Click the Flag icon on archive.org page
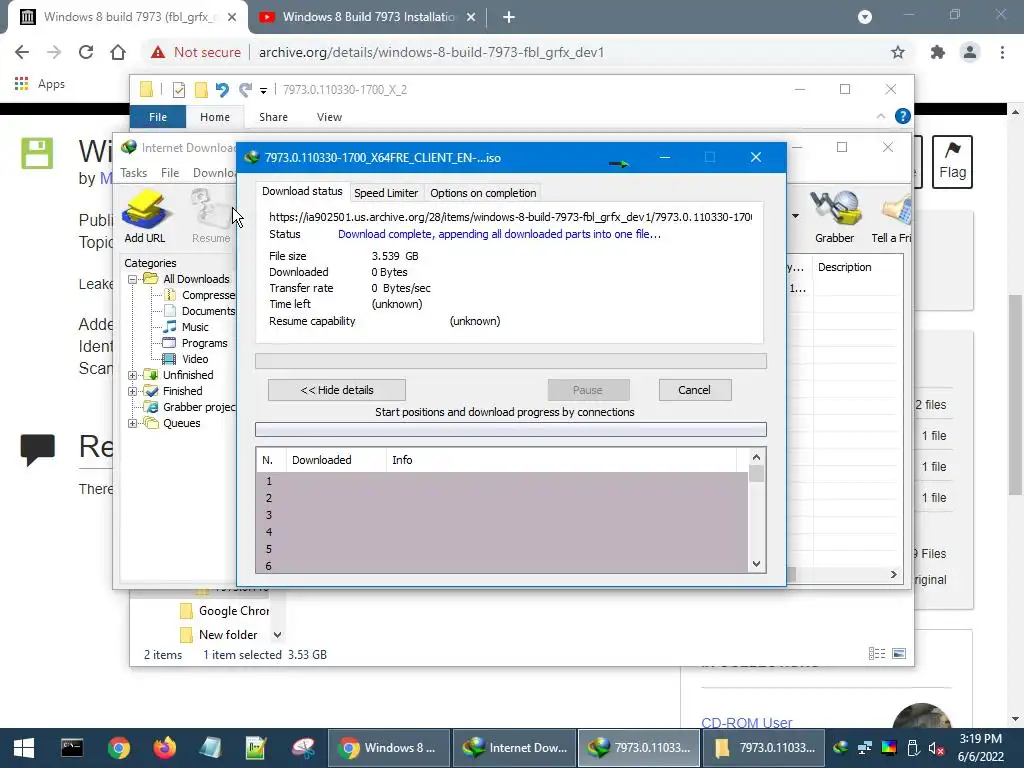The width and height of the screenshot is (1024, 768). (952, 162)
